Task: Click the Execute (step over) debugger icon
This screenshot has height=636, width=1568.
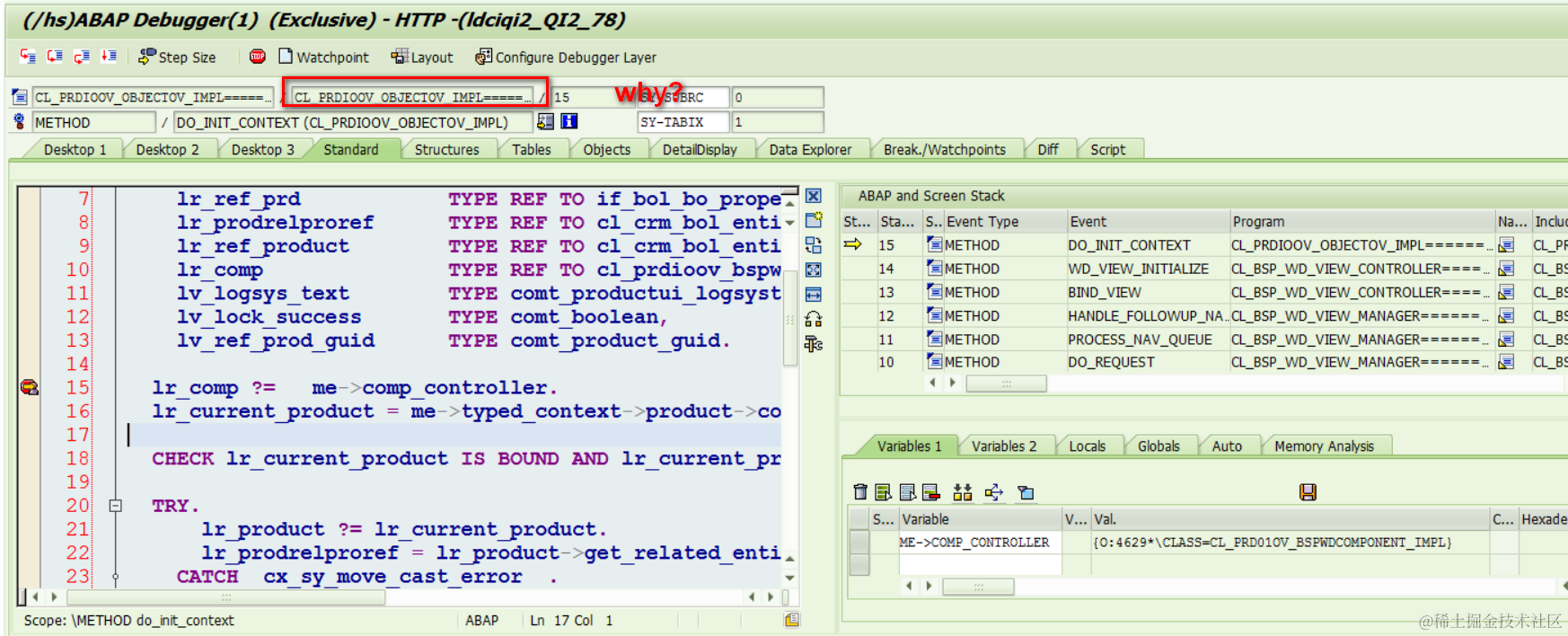Action: (55, 57)
